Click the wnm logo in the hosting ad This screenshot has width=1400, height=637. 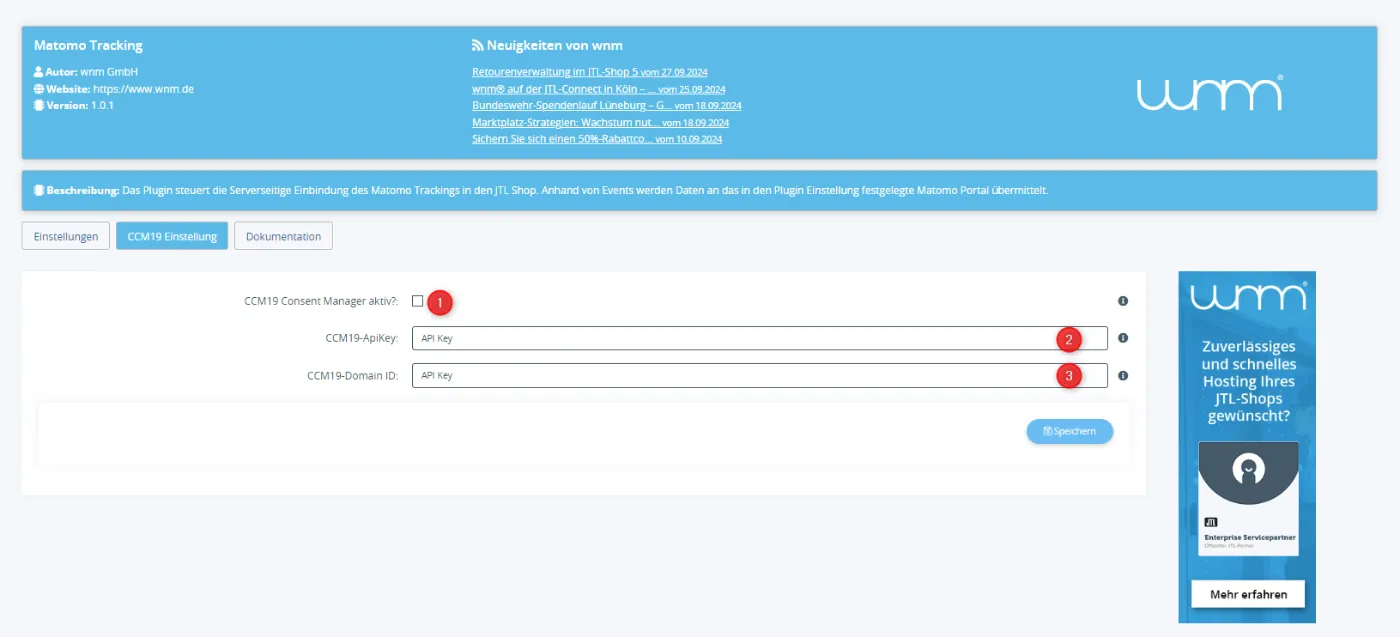pyautogui.click(x=1248, y=297)
